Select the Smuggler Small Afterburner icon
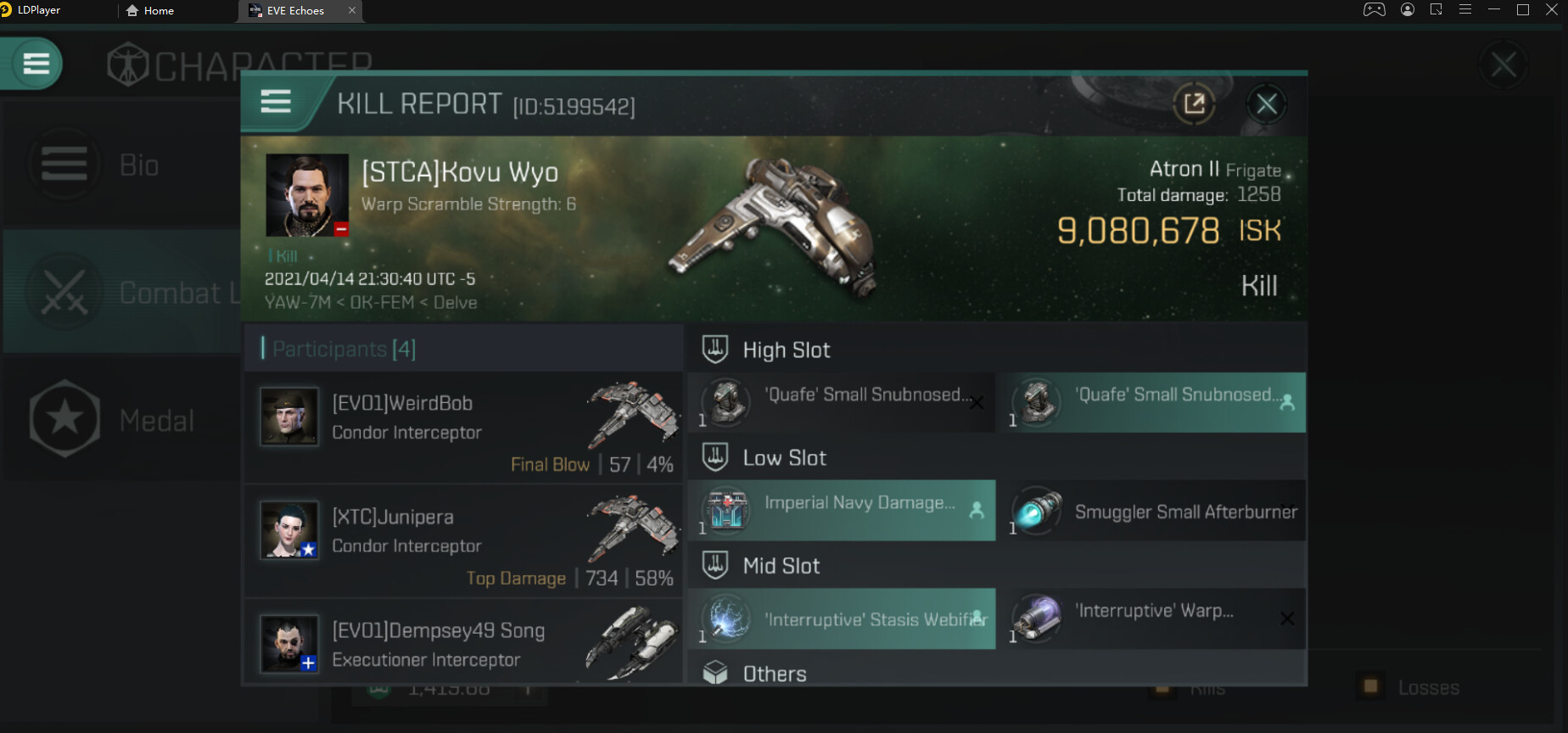The width and height of the screenshot is (1568, 733). 1038,511
